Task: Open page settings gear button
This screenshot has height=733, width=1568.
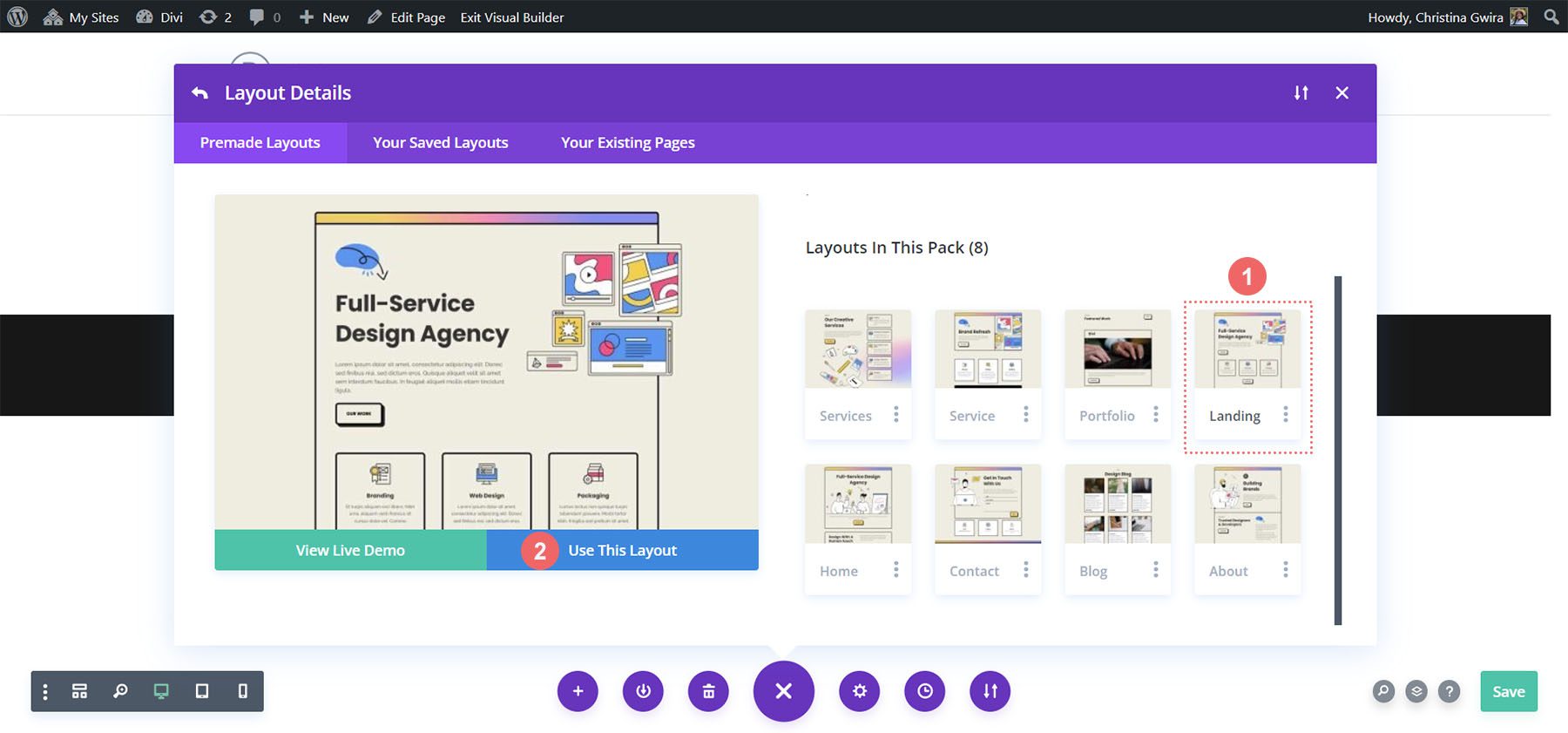Action: click(860, 691)
